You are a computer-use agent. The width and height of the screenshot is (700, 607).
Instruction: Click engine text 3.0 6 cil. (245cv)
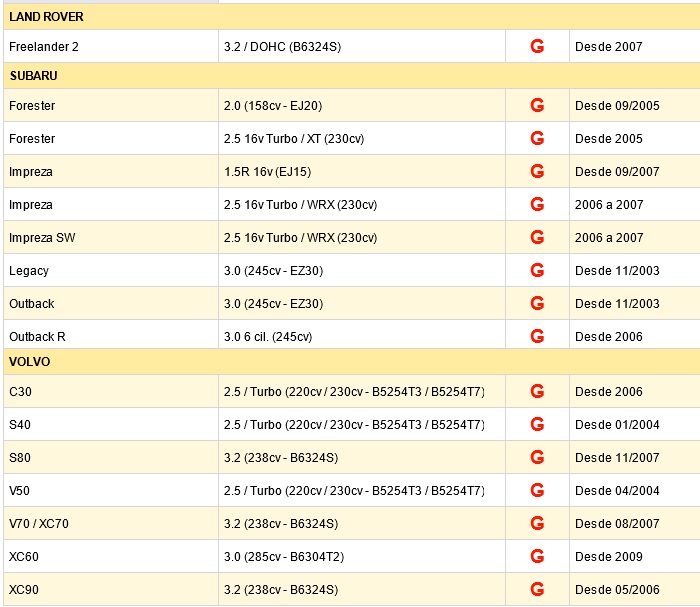268,337
